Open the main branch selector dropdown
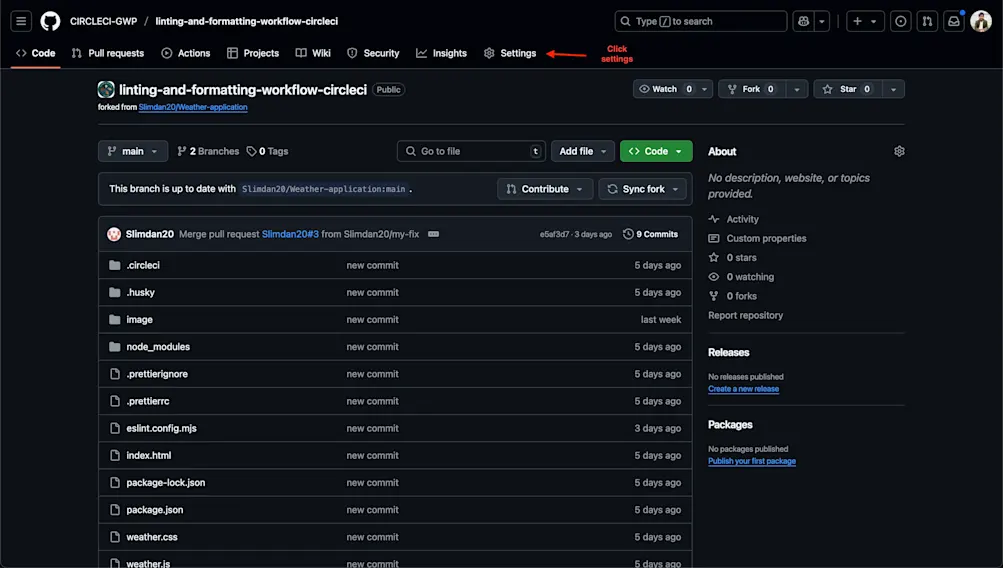 tap(133, 151)
